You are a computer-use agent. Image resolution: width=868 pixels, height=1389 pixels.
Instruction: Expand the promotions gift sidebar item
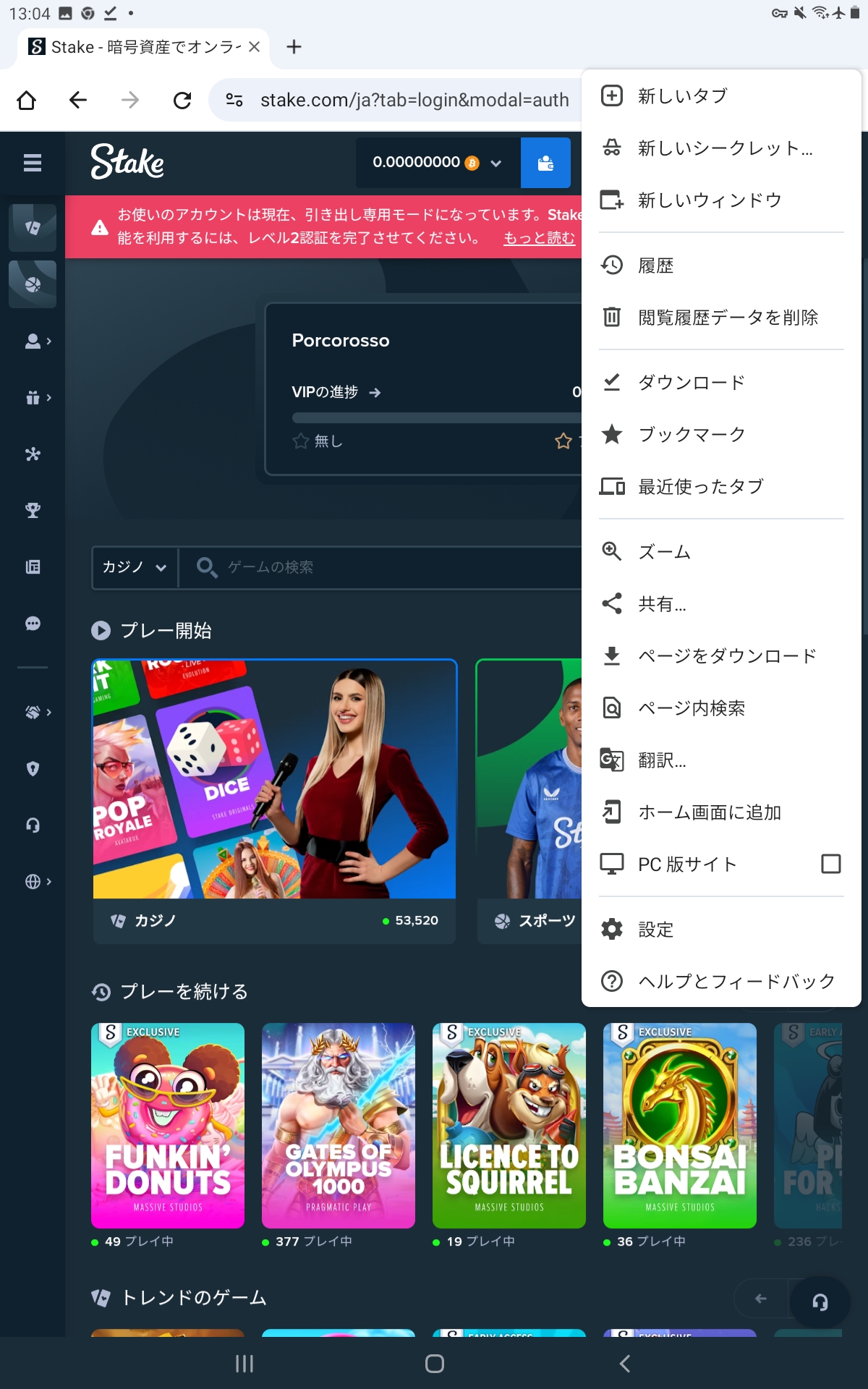[38, 397]
